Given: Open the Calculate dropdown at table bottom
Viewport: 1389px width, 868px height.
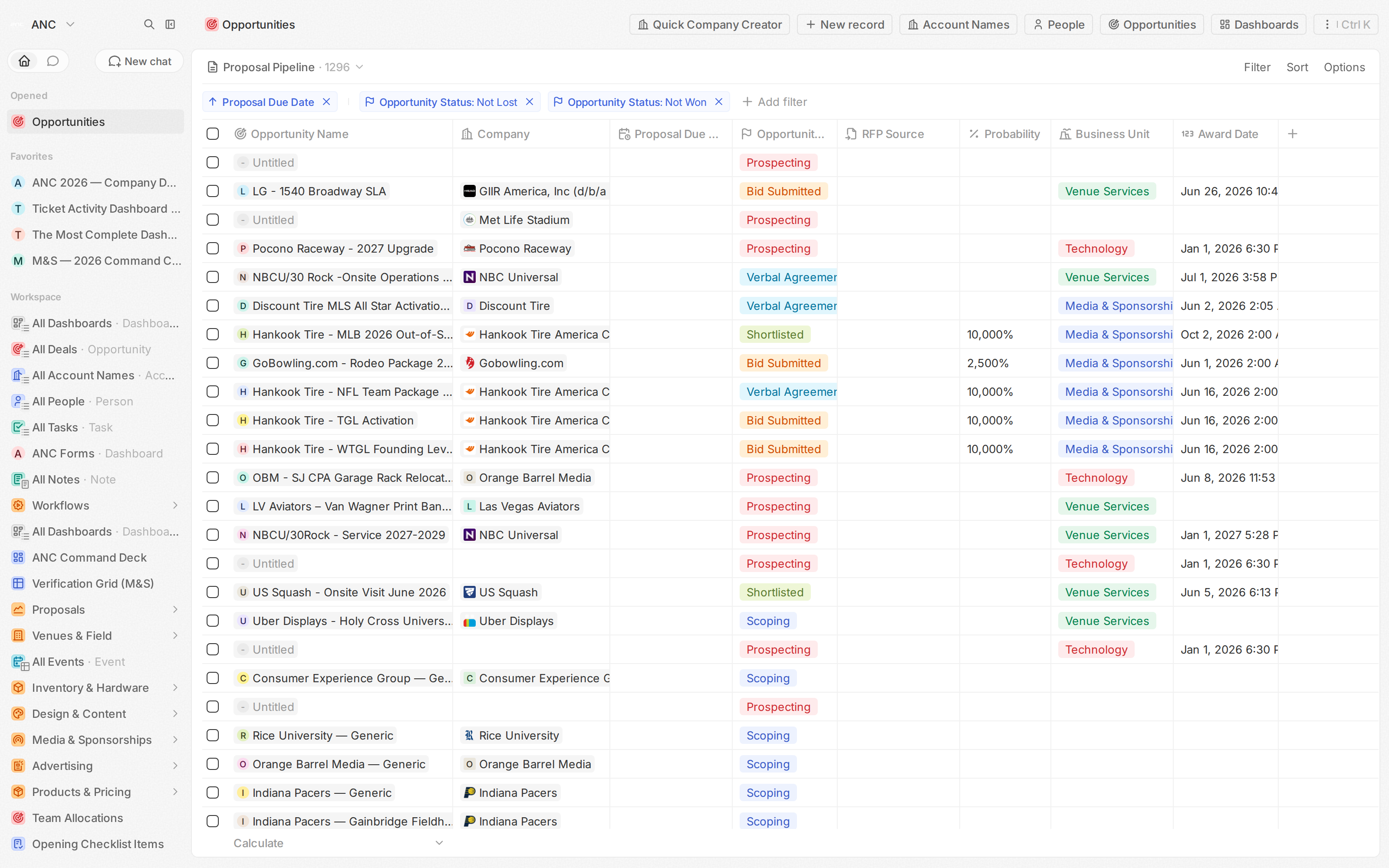Looking at the screenshot, I should pyautogui.click(x=339, y=843).
